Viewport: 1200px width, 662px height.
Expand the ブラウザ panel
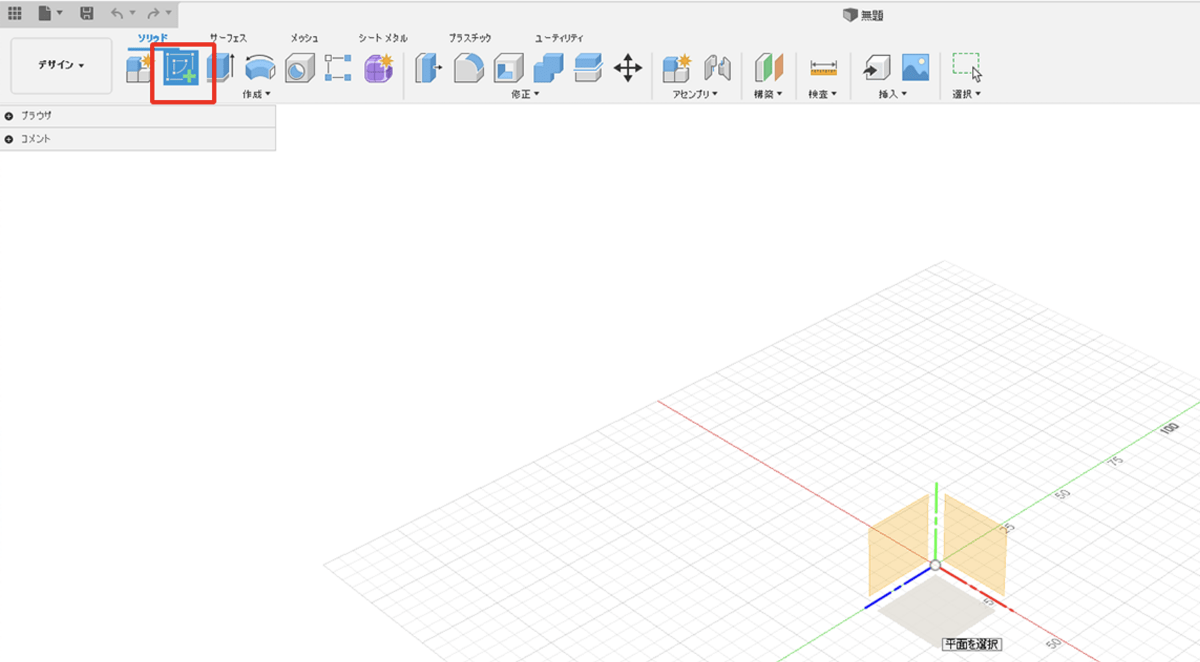pyautogui.click(x=9, y=116)
